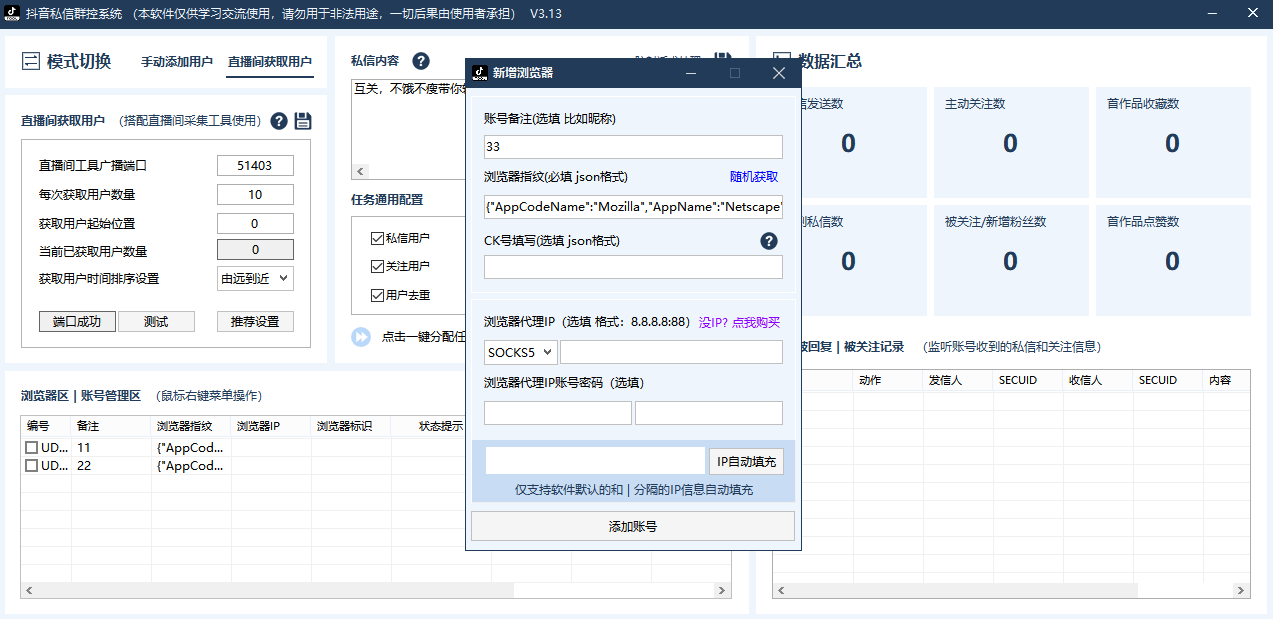Click the save disk icon in 直播间获取用户 panel

pos(303,121)
